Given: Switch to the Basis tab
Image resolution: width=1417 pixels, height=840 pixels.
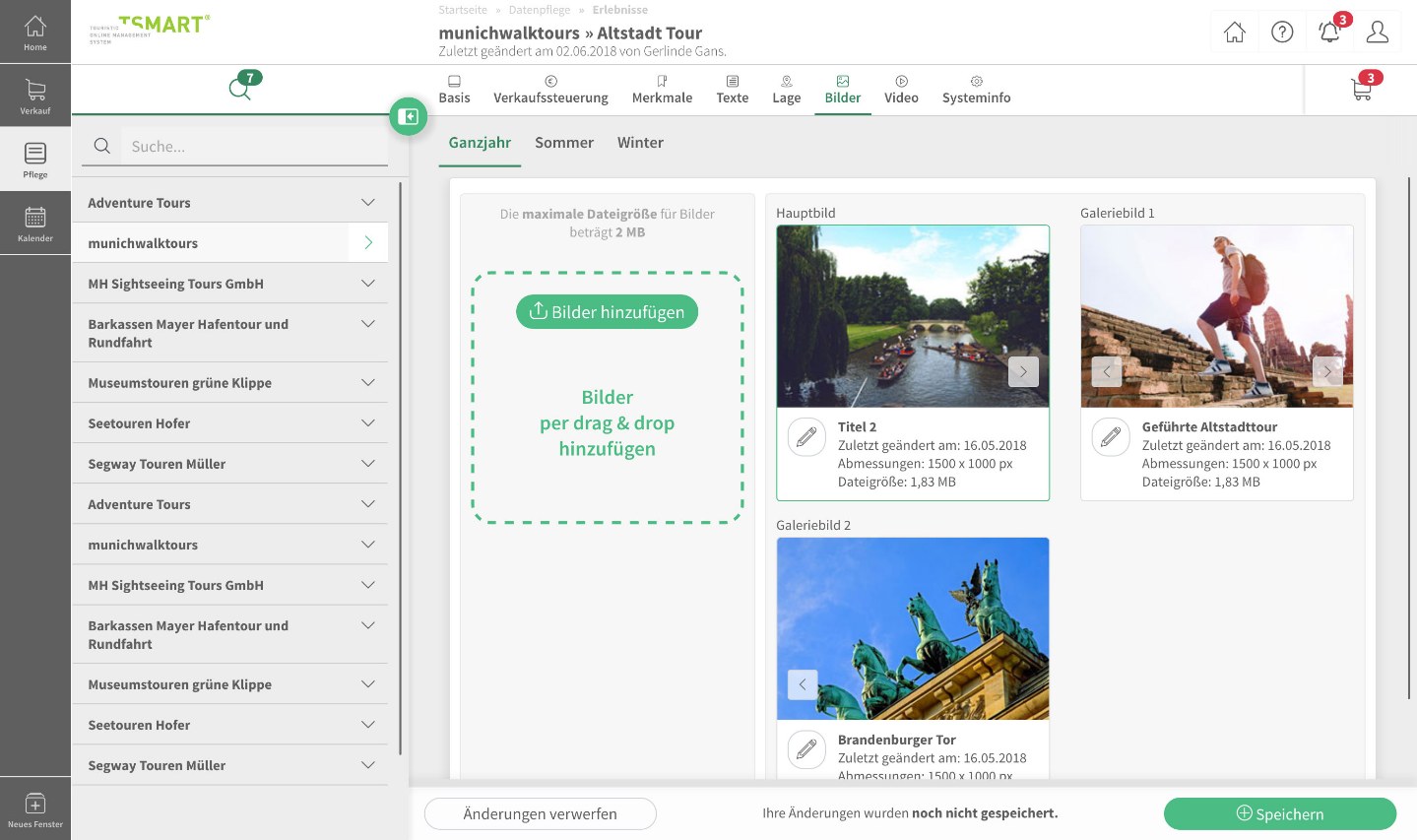Looking at the screenshot, I should click(454, 90).
